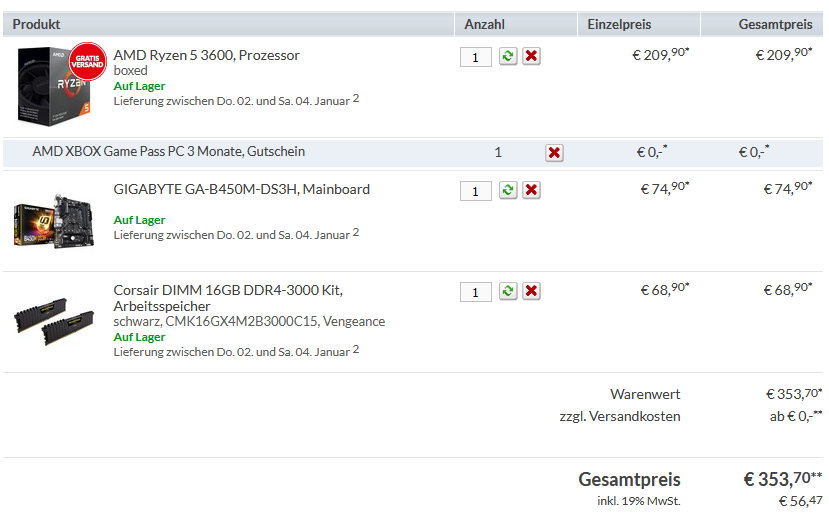Click boxed text under Ryzen

(x=130, y=70)
